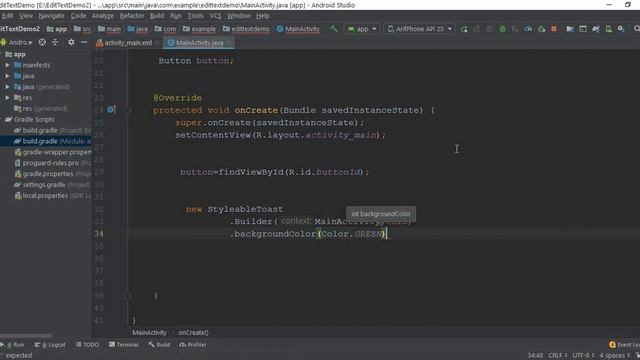Click the Debug app bug icon
The height and width of the screenshot is (360, 640).
(502, 29)
